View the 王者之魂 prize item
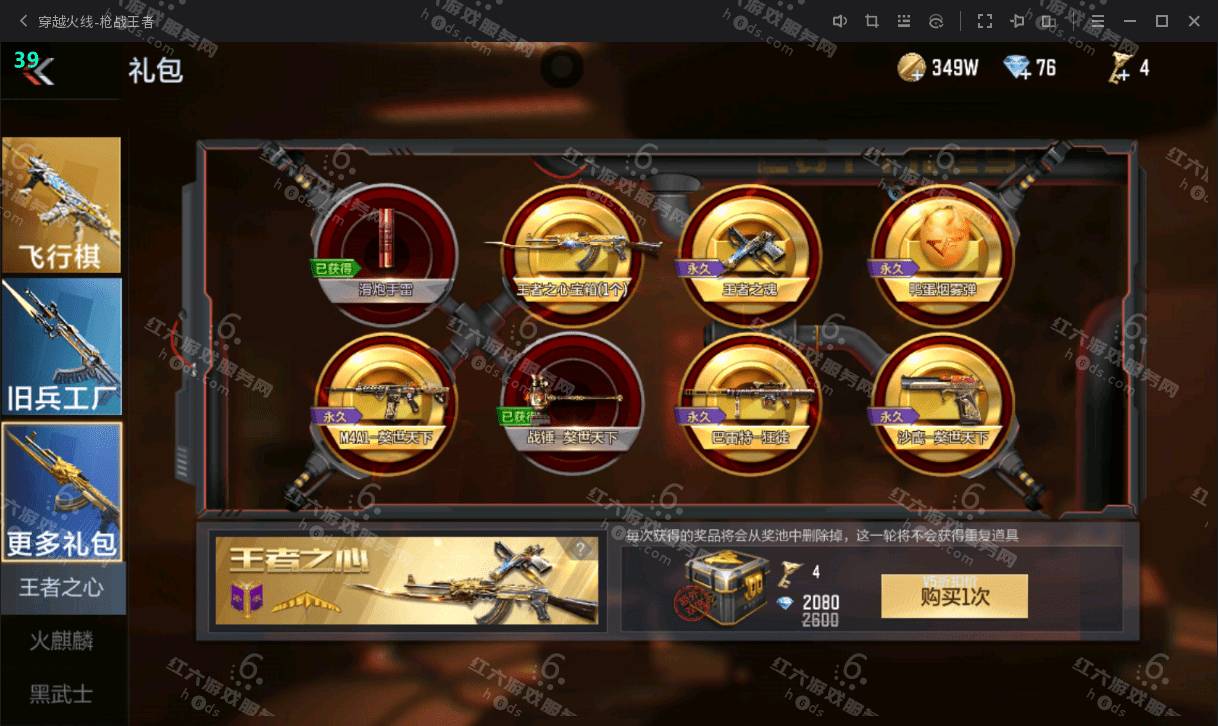1218x726 pixels. (x=750, y=256)
